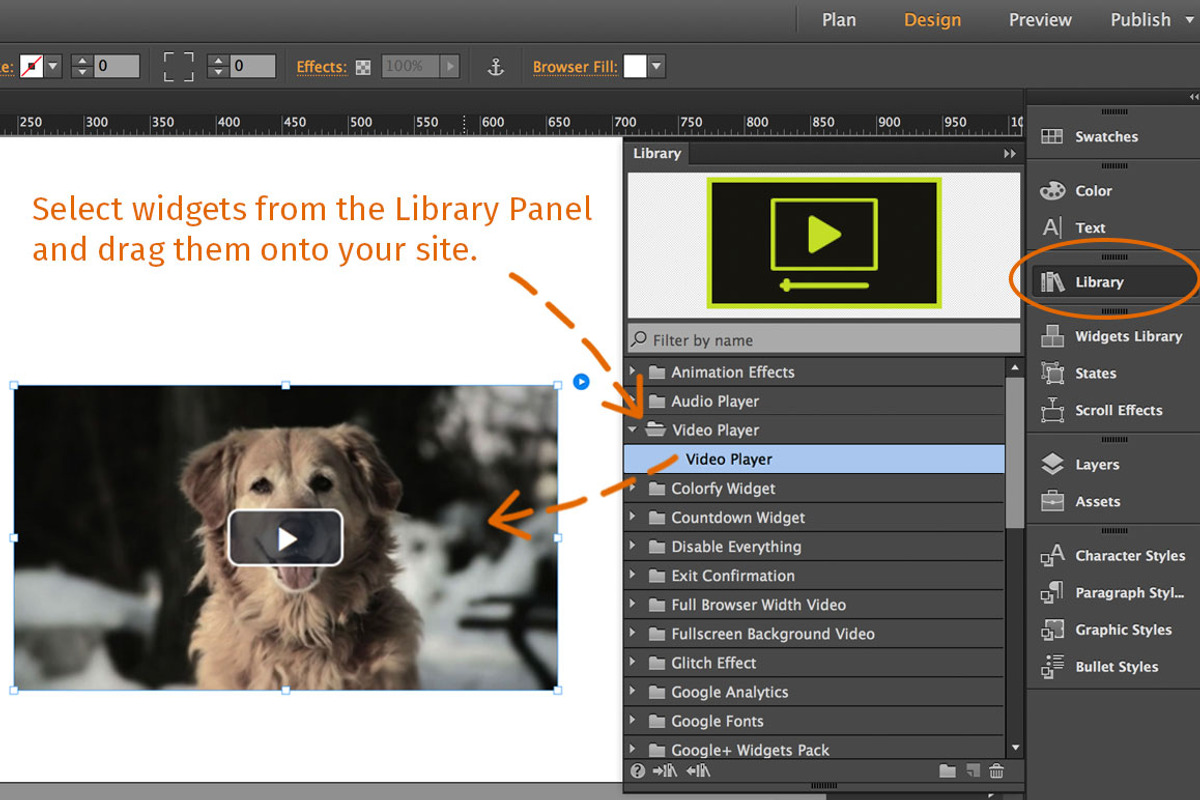Click the anchor icon in toolbar
This screenshot has width=1200, height=800.
click(x=495, y=67)
